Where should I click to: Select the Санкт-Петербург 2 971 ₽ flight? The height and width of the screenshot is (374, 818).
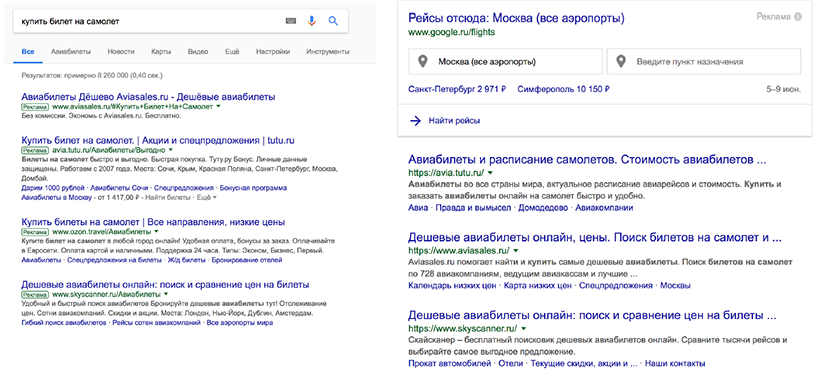coord(458,89)
